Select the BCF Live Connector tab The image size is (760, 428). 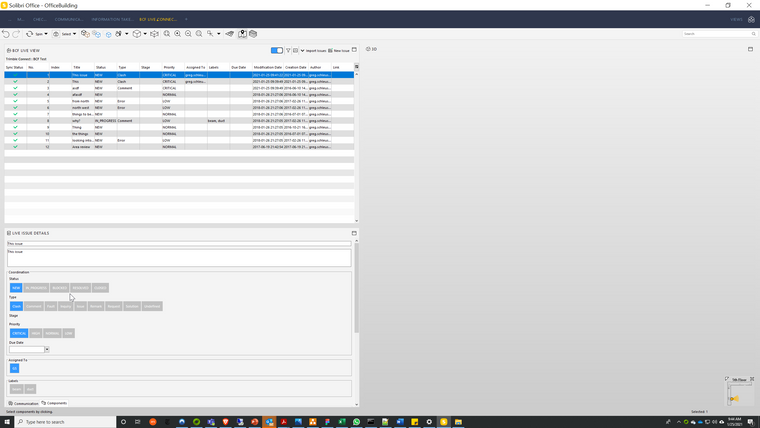[x=158, y=19]
